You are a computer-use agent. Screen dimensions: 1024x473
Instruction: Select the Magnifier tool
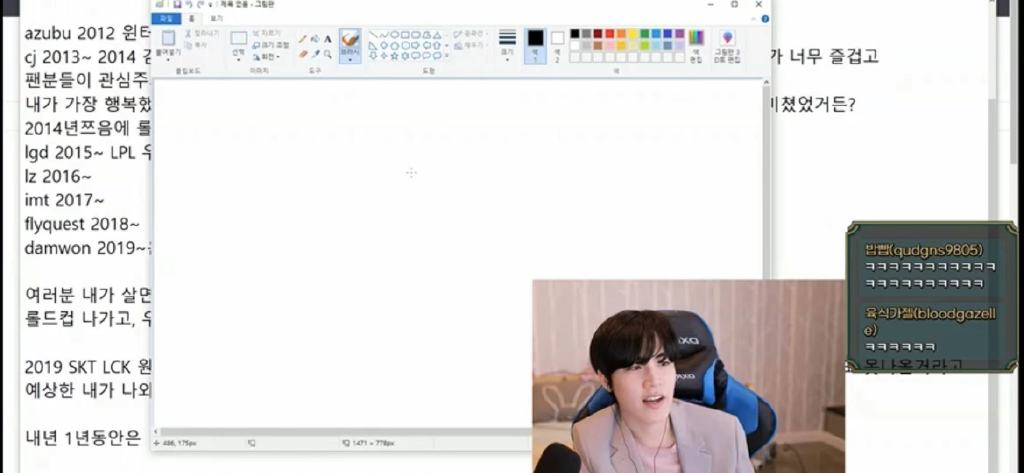pos(327,54)
